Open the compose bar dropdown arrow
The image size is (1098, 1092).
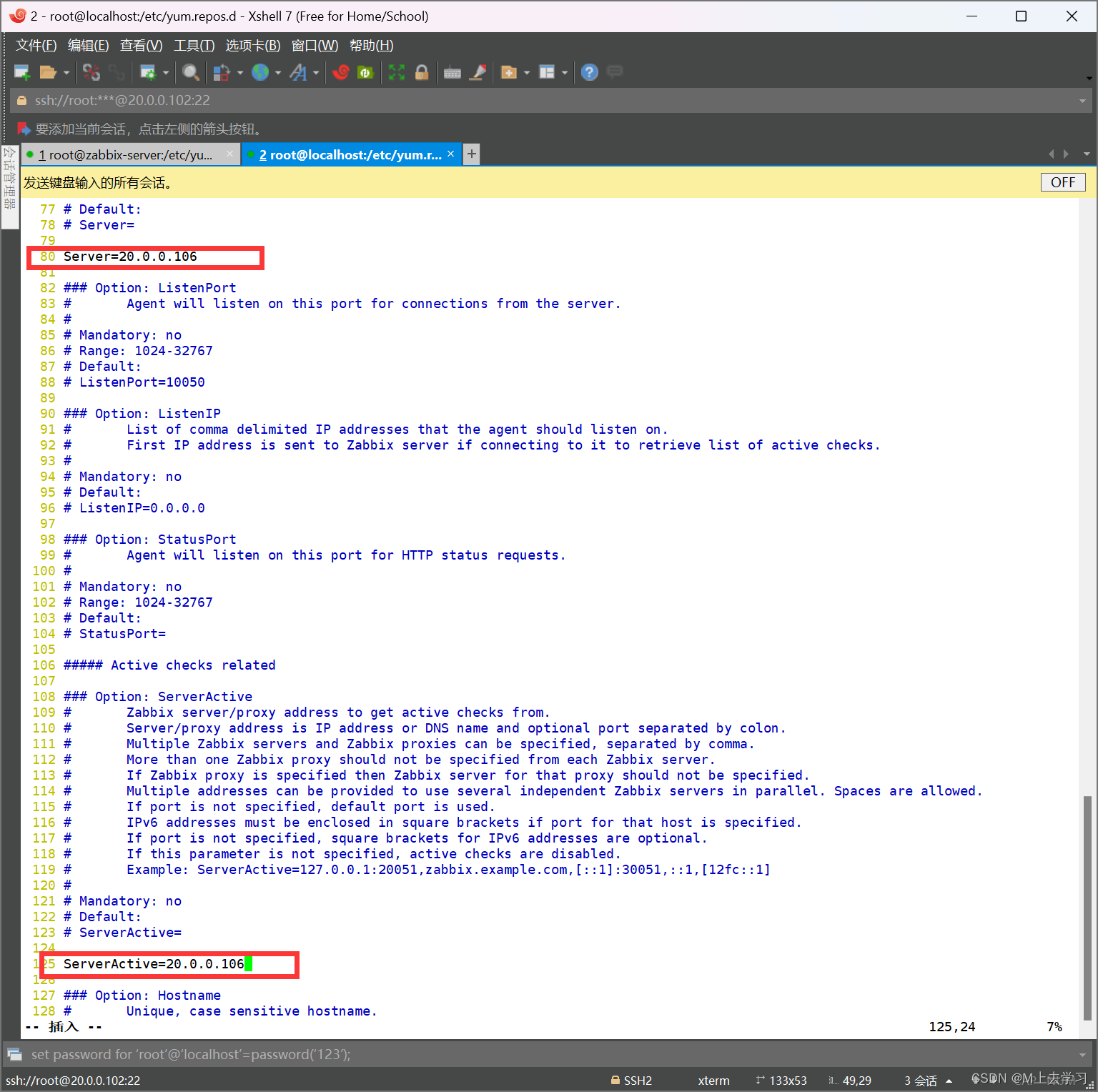(x=1082, y=1055)
